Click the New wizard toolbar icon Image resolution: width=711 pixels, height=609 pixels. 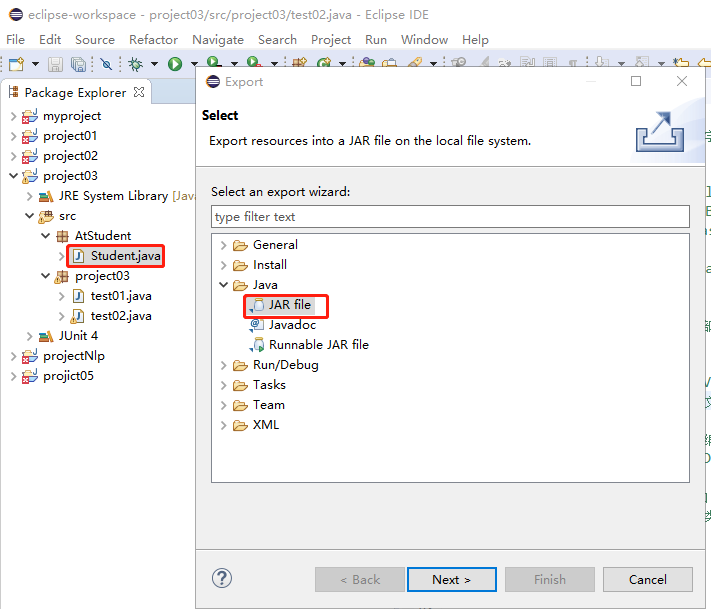pyautogui.click(x=16, y=64)
